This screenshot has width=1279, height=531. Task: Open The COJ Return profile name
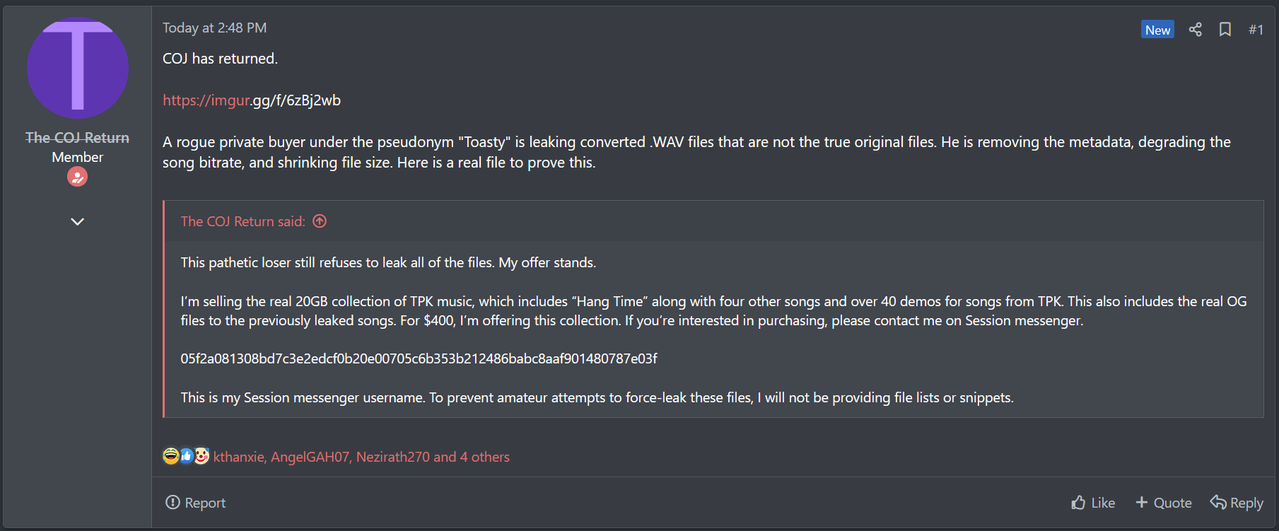tap(77, 137)
